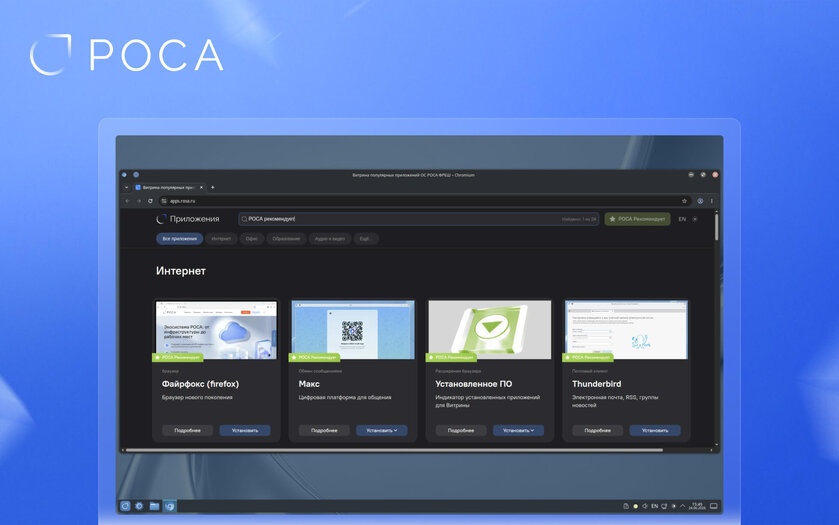Switch site language to EN

point(682,219)
